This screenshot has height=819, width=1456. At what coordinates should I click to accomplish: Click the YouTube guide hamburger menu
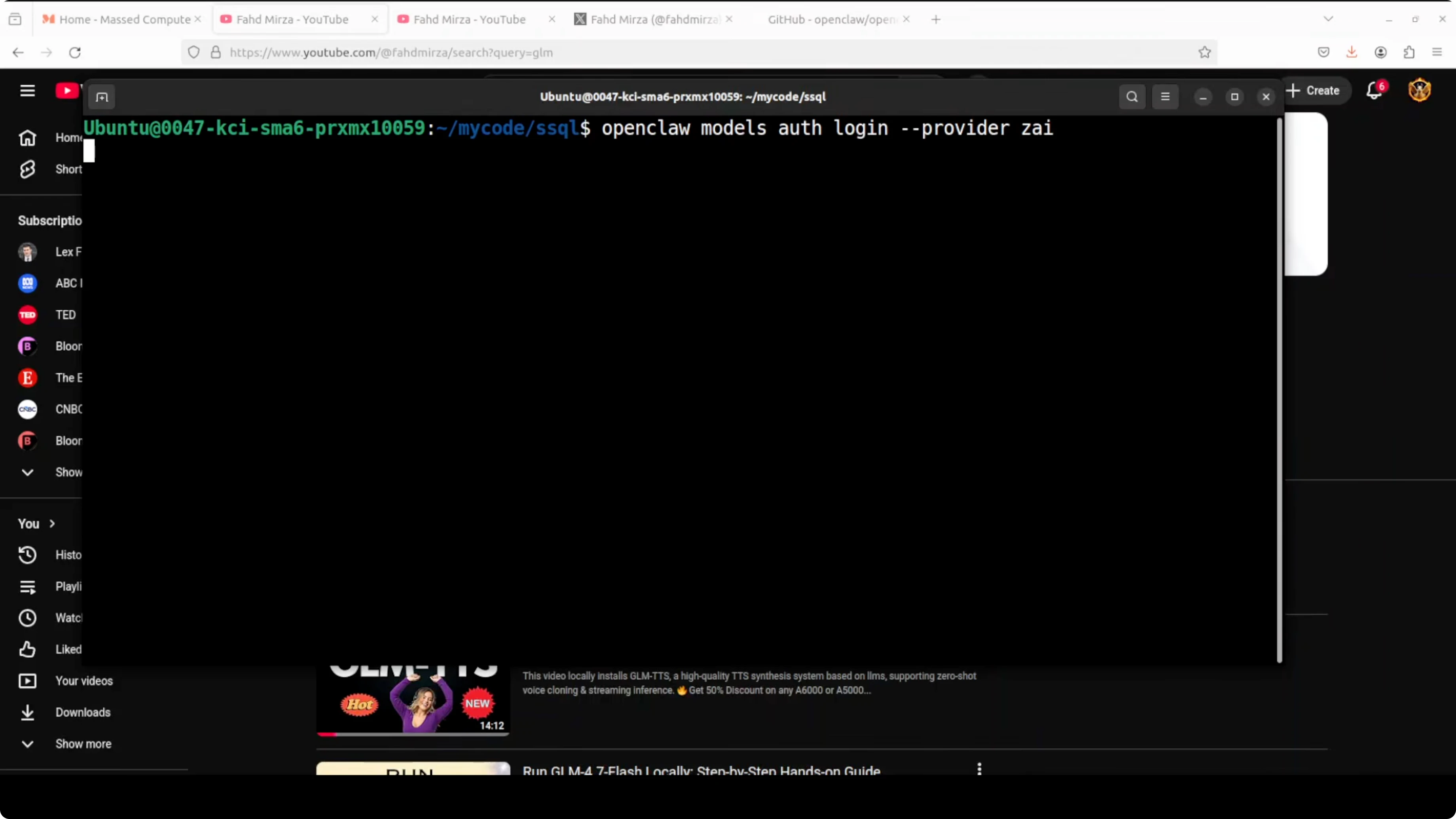[27, 91]
